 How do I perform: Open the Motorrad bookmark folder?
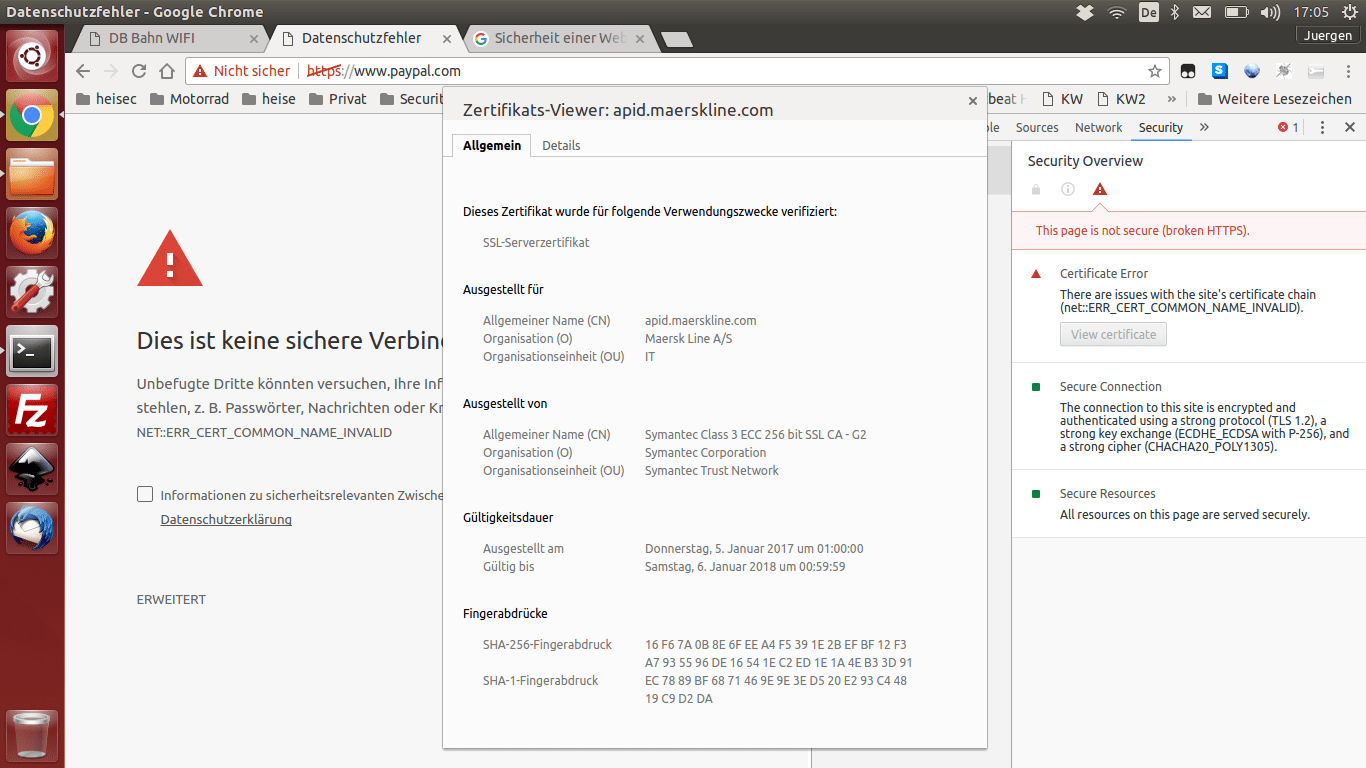click(x=189, y=99)
